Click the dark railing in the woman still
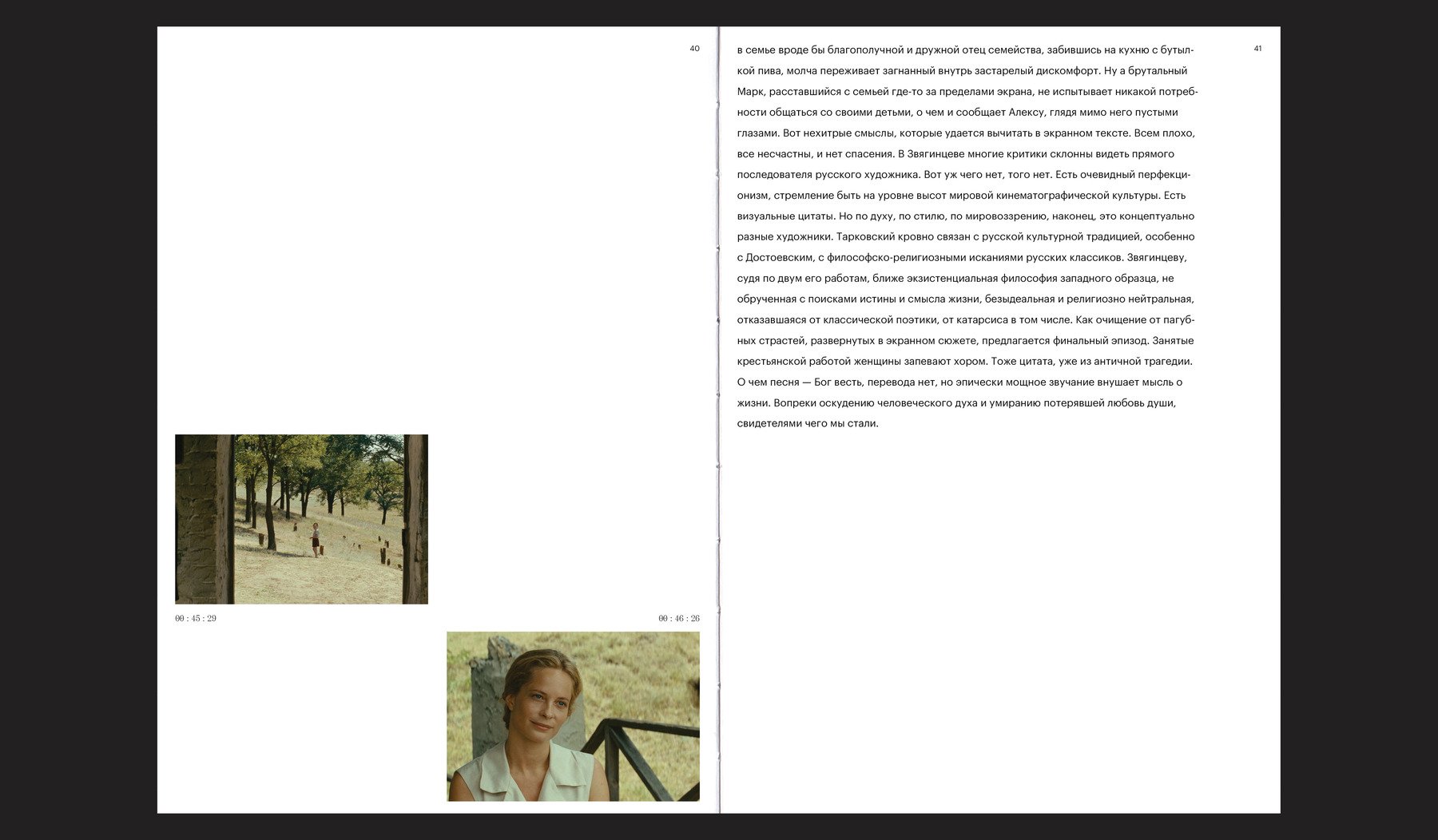 point(639,759)
